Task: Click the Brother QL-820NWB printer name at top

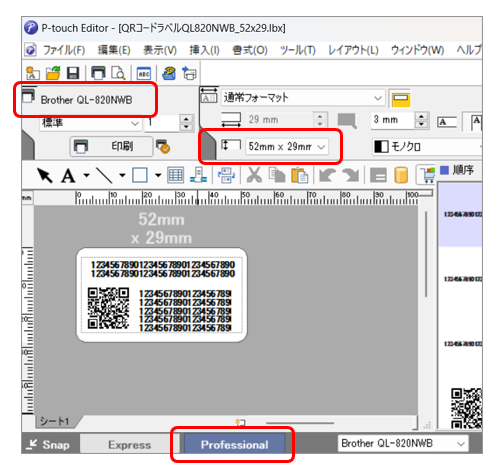Action: [86, 100]
